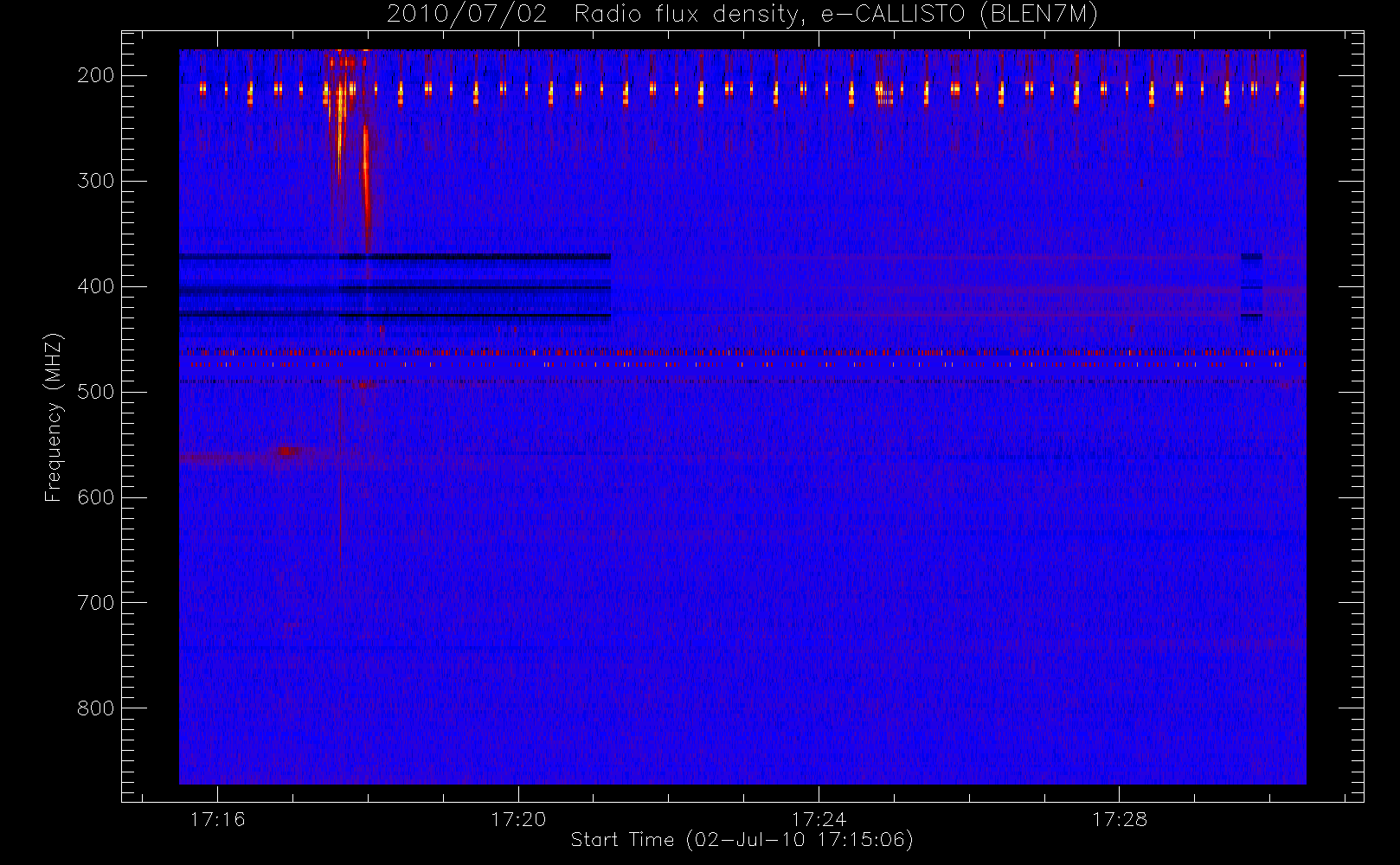Click the "Frequency (MHZ)" vertical axis label
Screen dimensions: 1400x865
coord(54,417)
